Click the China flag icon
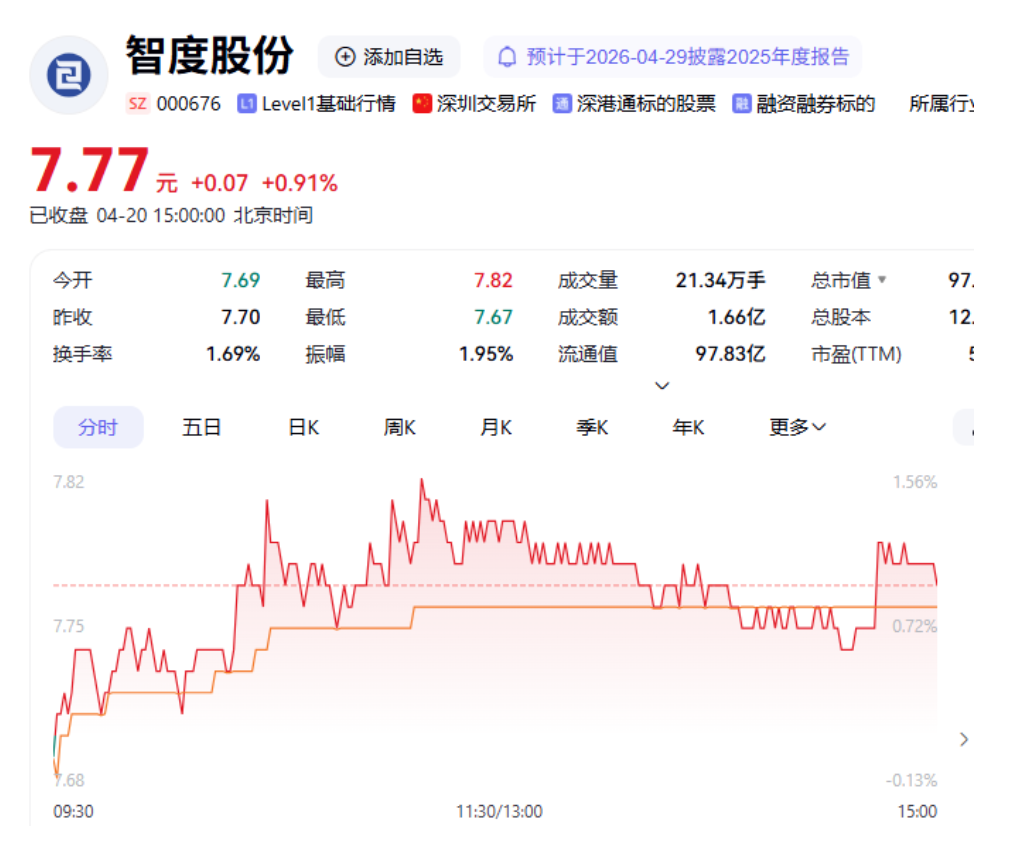This screenshot has width=1014, height=855. [422, 103]
